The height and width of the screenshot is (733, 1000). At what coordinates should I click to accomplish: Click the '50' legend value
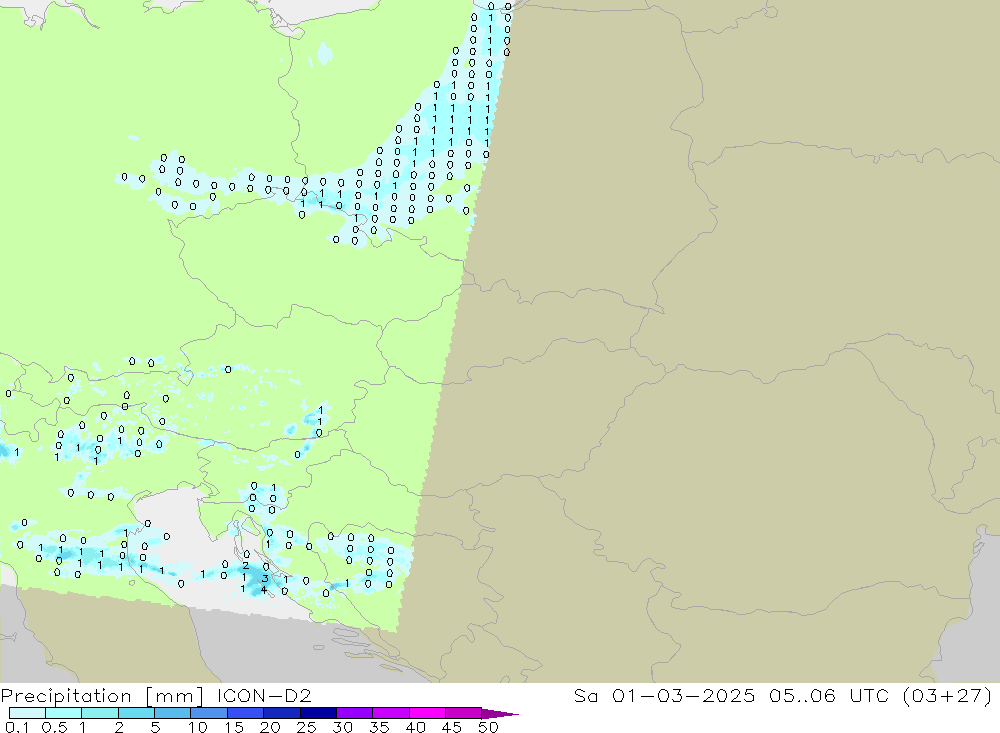[488, 727]
